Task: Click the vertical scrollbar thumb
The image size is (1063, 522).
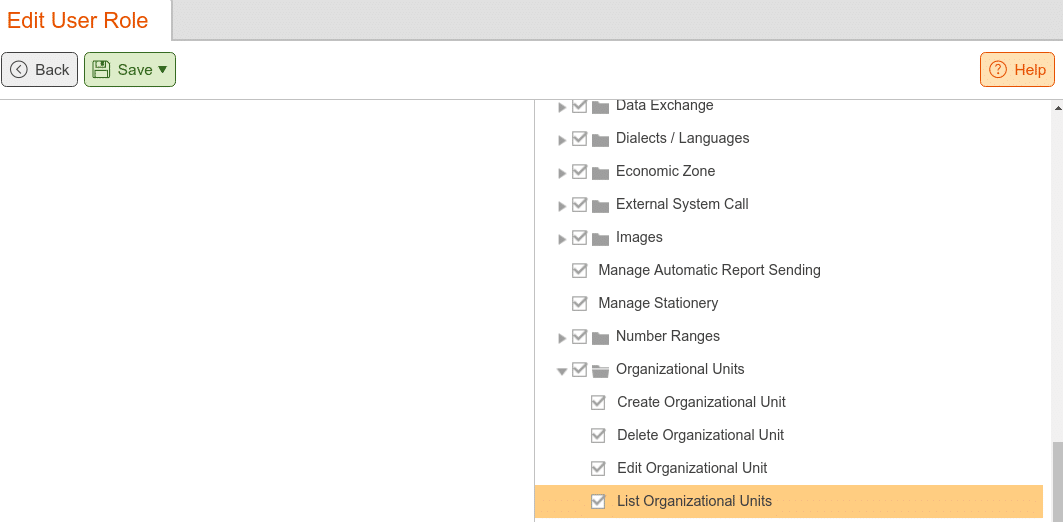Action: click(1057, 482)
